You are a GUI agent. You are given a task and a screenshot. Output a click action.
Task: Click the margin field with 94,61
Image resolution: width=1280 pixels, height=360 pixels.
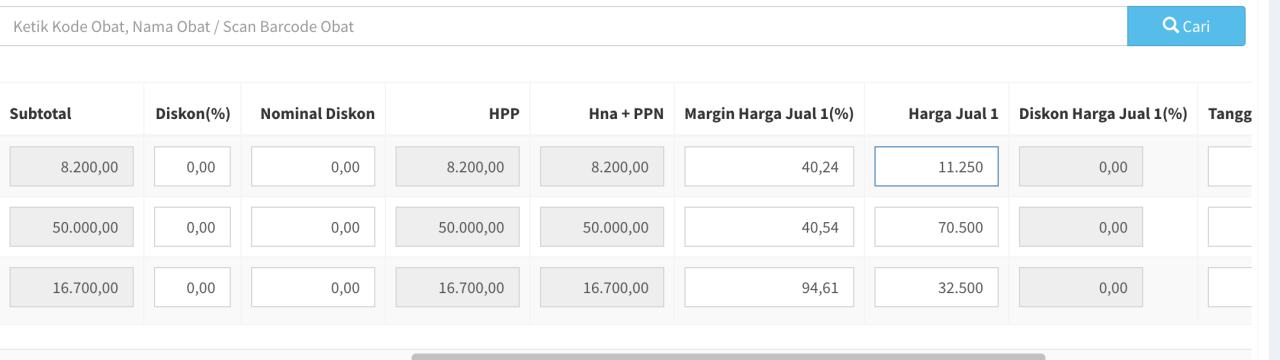click(769, 287)
